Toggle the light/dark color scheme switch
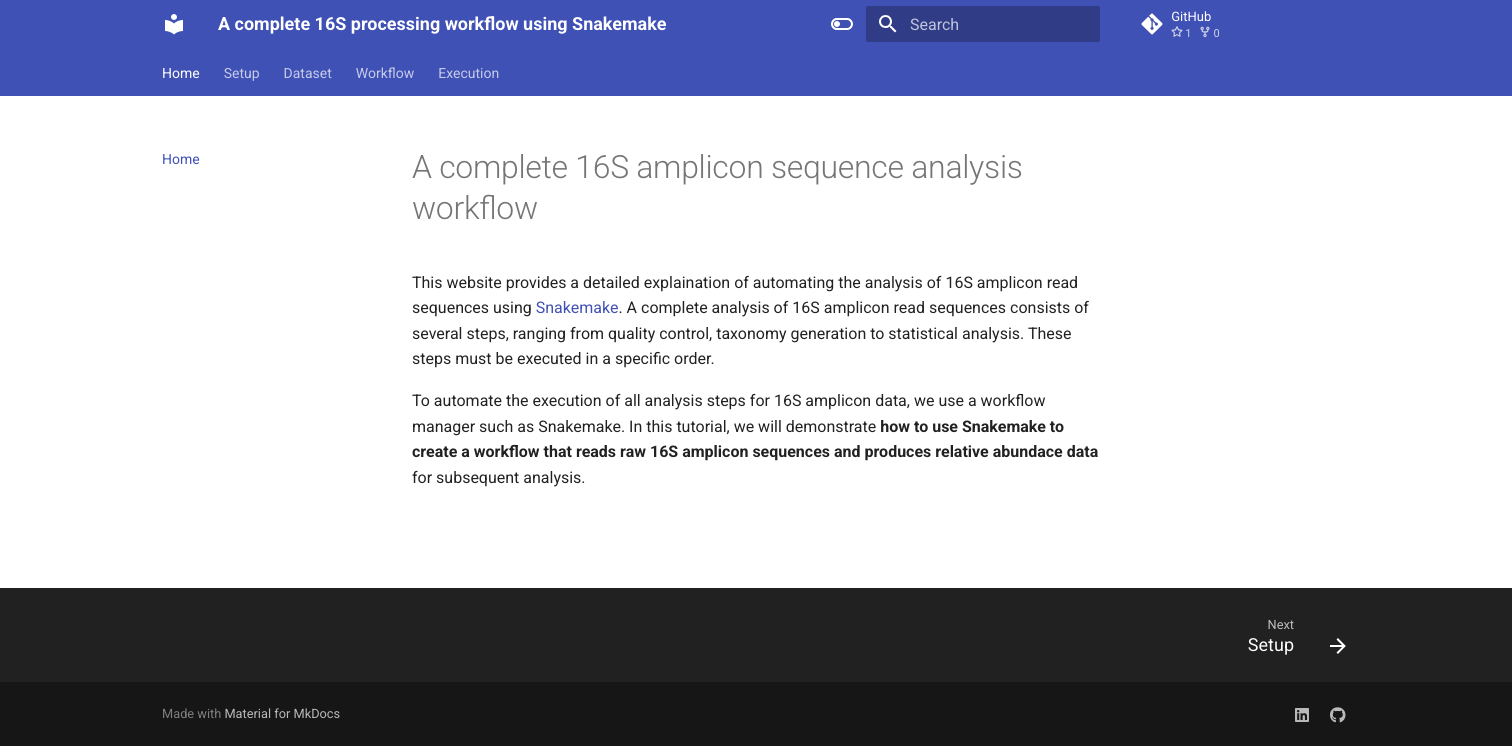Viewport: 1512px width, 746px height. [x=842, y=24]
